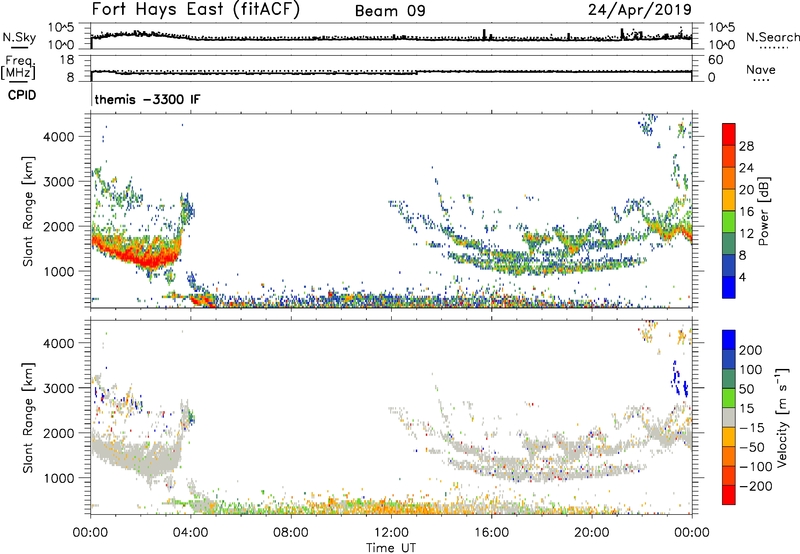Click the '08:00' time axis tick label
The image size is (800, 554).
(291, 533)
